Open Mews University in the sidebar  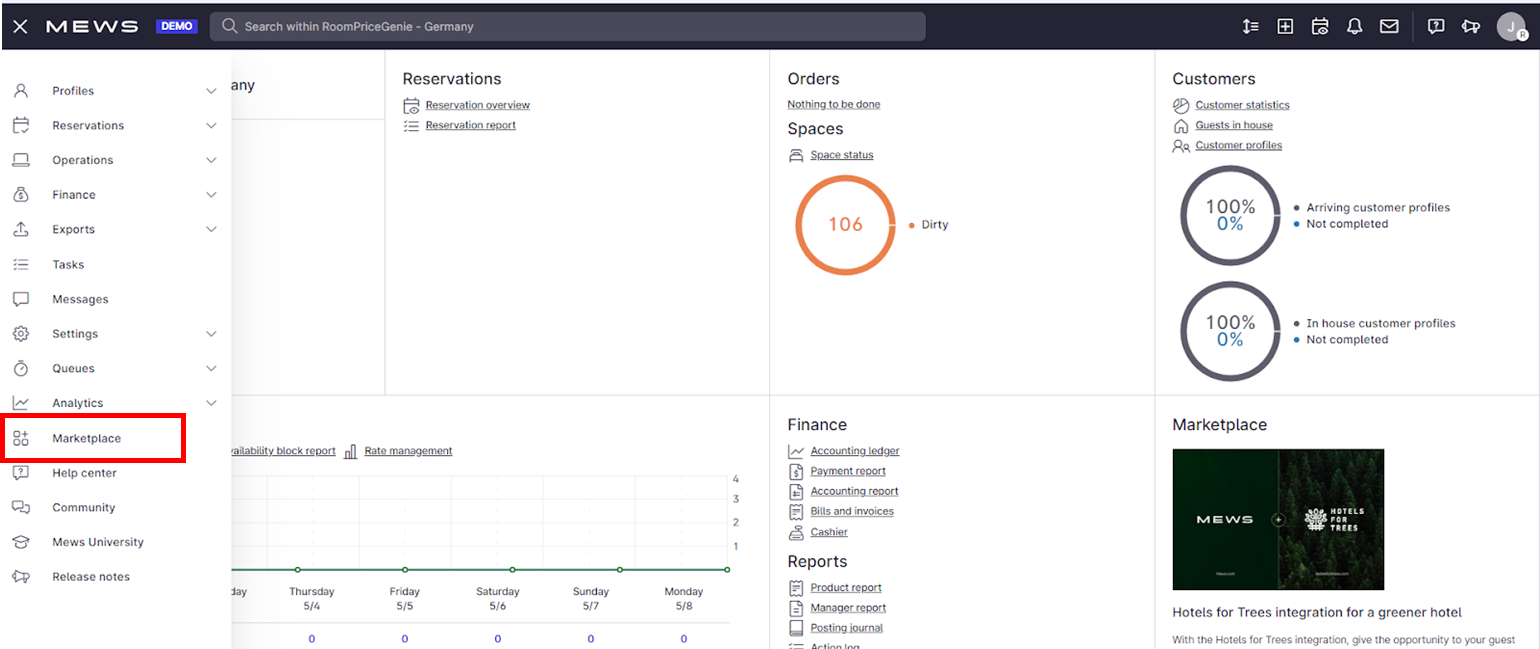point(98,542)
